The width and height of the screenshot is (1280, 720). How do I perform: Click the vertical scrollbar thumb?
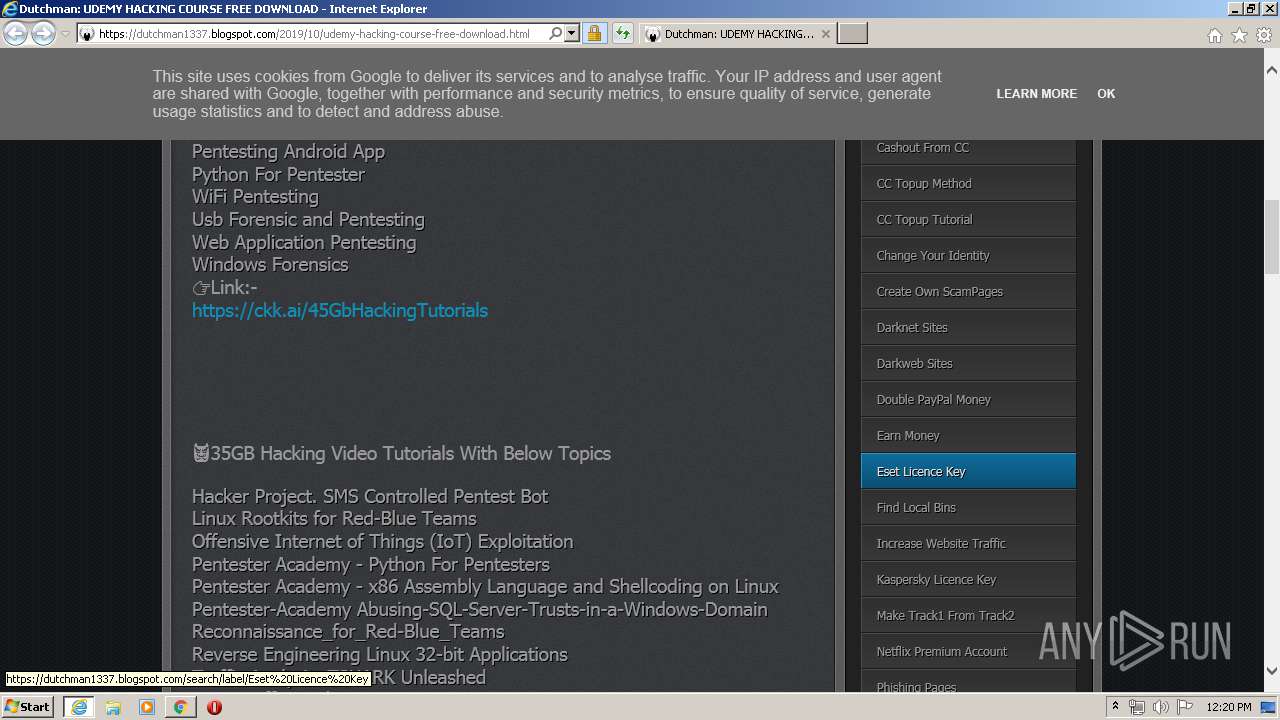coord(1272,237)
